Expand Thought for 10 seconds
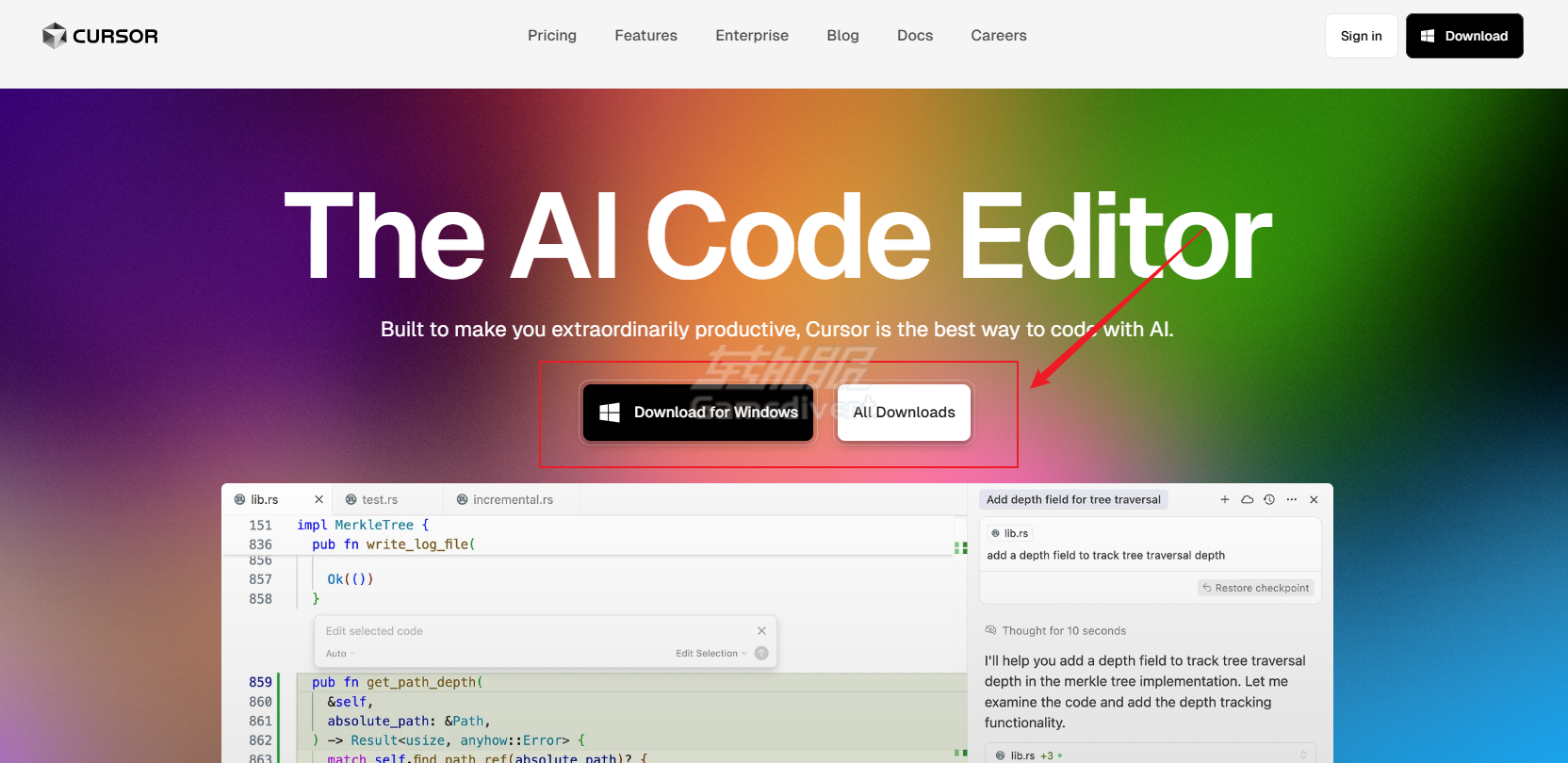Screen dimensions: 1568x763 pyautogui.click(x=1055, y=631)
